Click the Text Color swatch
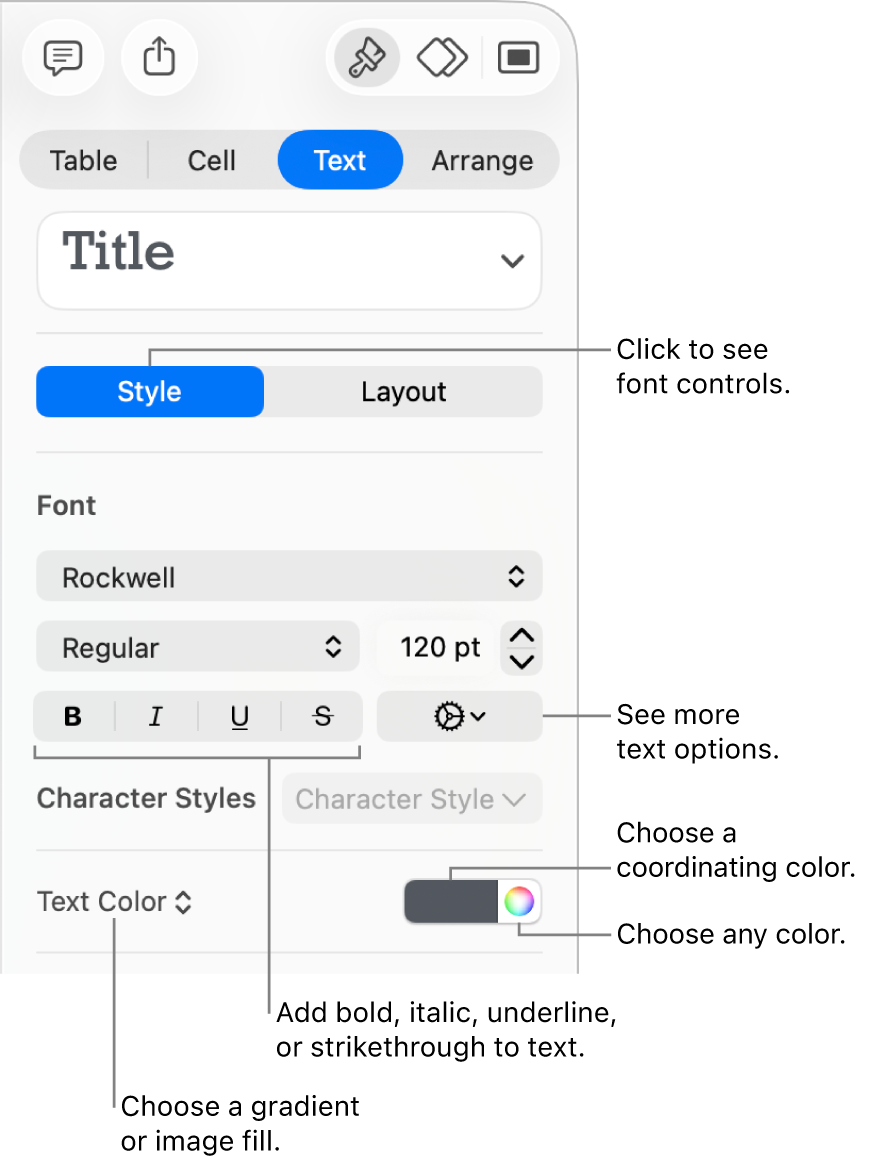Image resolution: width=872 pixels, height=1160 pixels. tap(449, 901)
